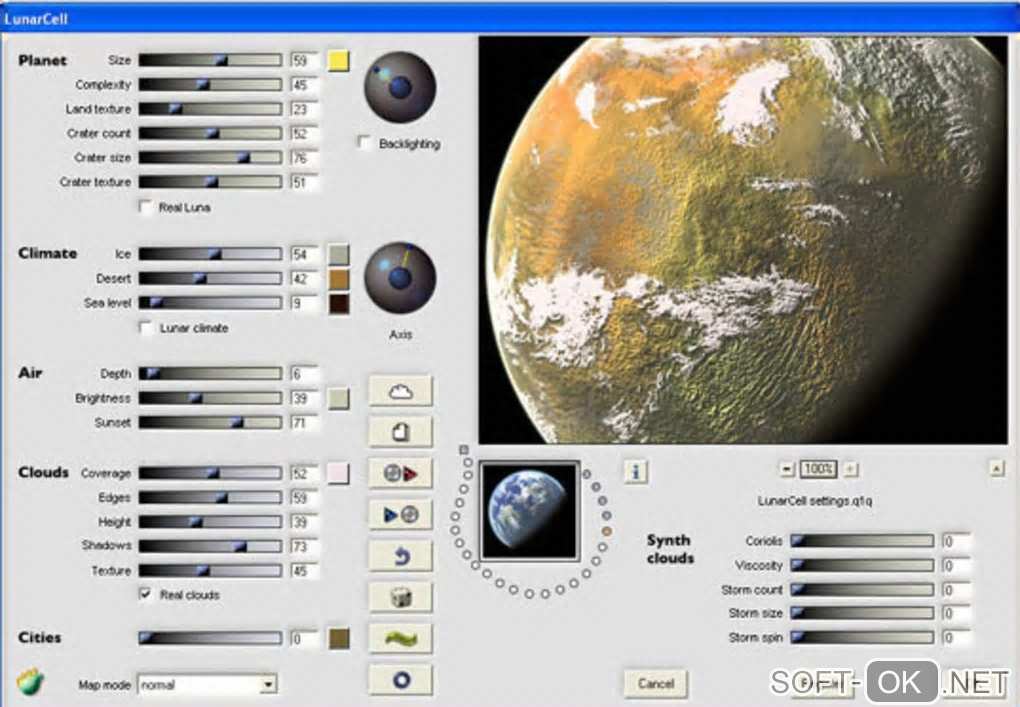Click the brown Desert color swatch
Image resolution: width=1020 pixels, height=707 pixels.
click(338, 279)
